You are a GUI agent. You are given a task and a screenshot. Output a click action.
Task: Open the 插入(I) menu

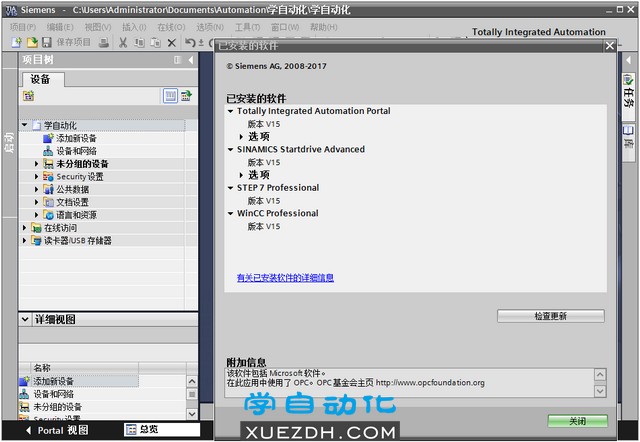point(134,27)
